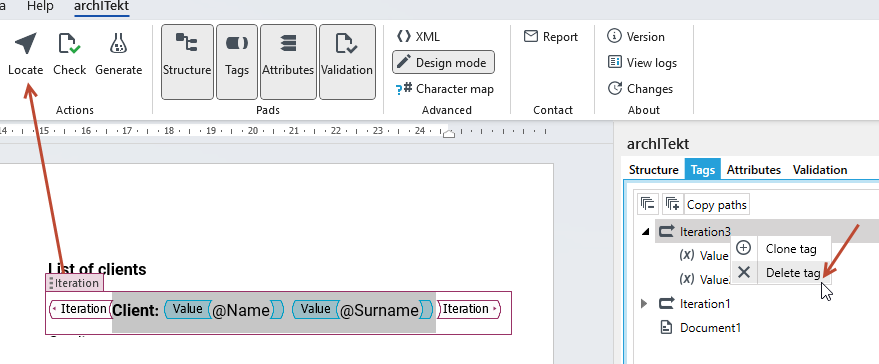The height and width of the screenshot is (364, 879).
Task: Click the Iteration1 loop icon
Action: point(666,303)
